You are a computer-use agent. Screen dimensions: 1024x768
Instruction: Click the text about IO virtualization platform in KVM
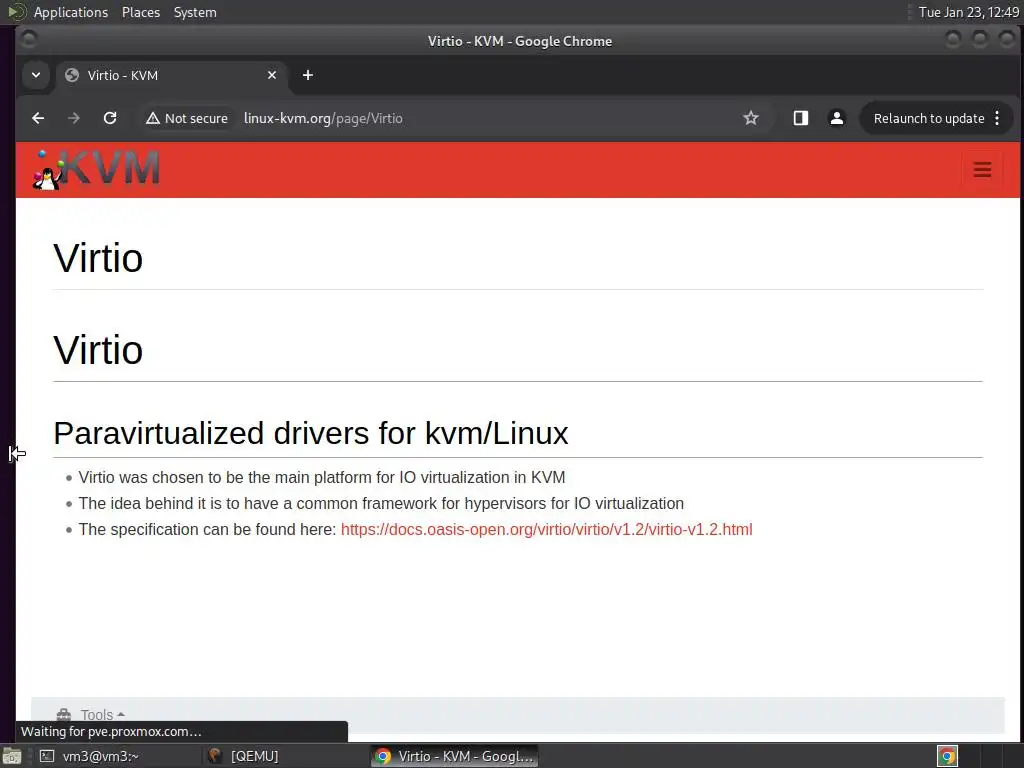pos(322,477)
